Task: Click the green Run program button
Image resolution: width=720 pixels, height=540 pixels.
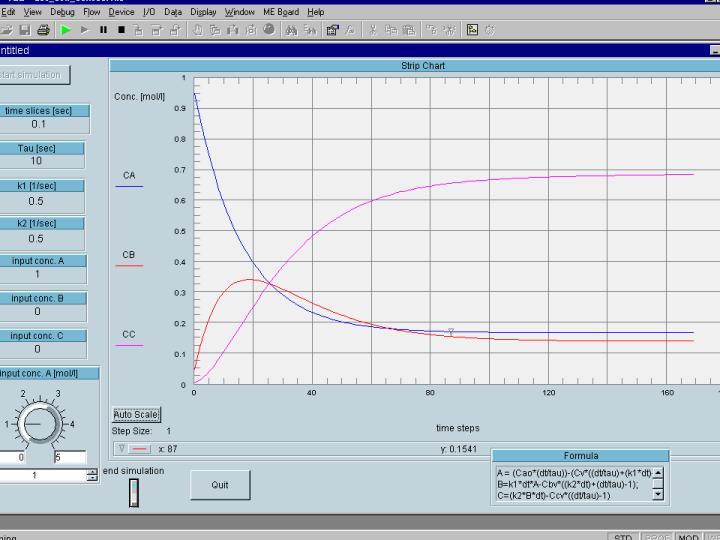Action: tap(66, 30)
